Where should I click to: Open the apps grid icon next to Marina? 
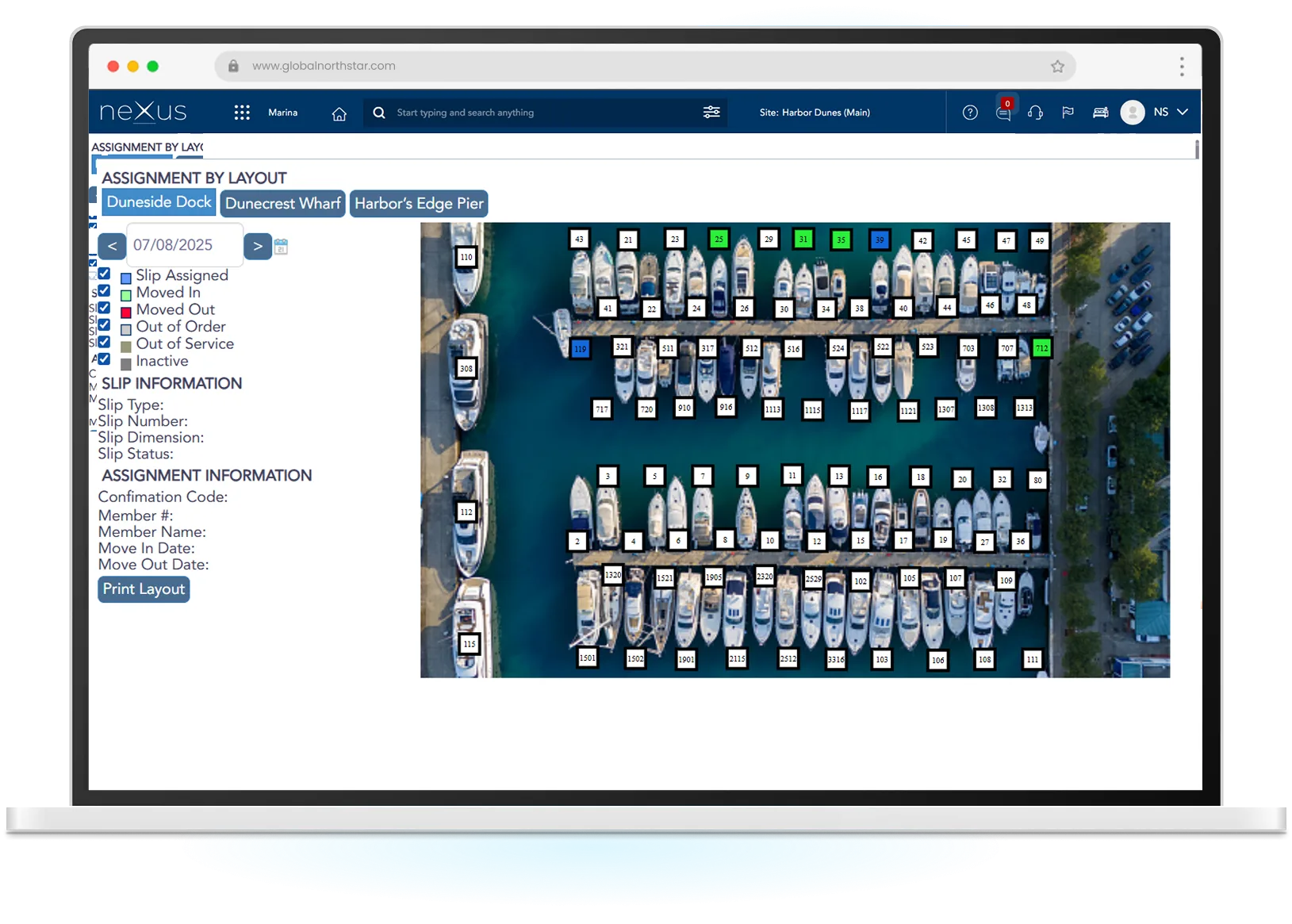point(242,112)
